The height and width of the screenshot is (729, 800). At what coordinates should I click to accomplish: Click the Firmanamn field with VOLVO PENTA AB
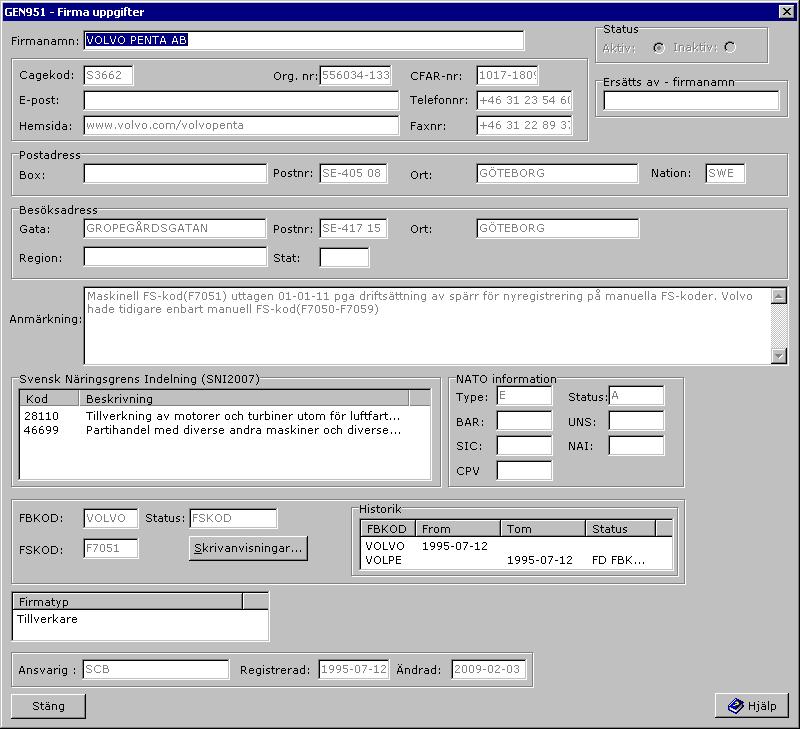tap(304, 40)
